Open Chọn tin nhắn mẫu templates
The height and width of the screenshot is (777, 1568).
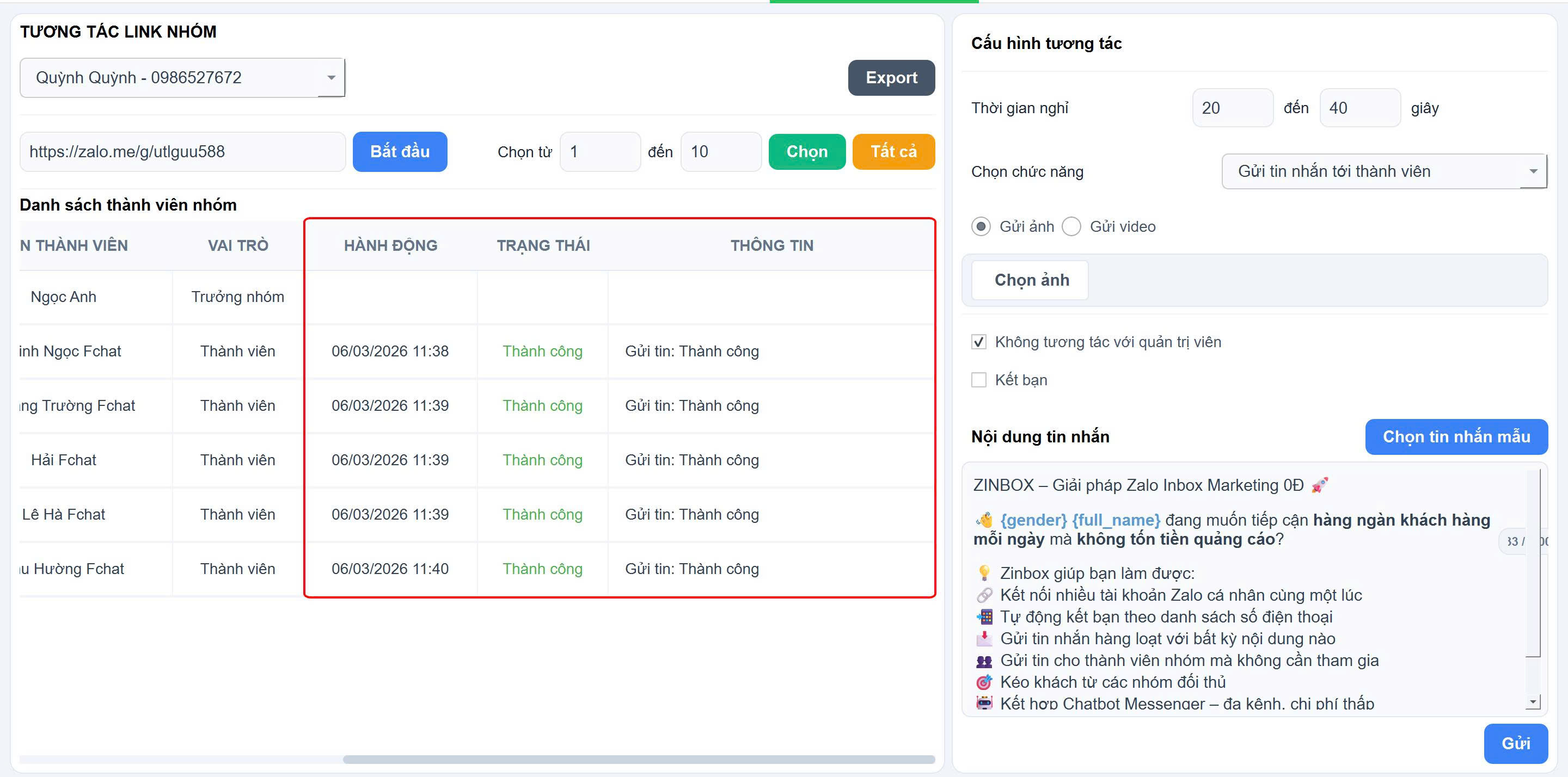coord(1455,437)
